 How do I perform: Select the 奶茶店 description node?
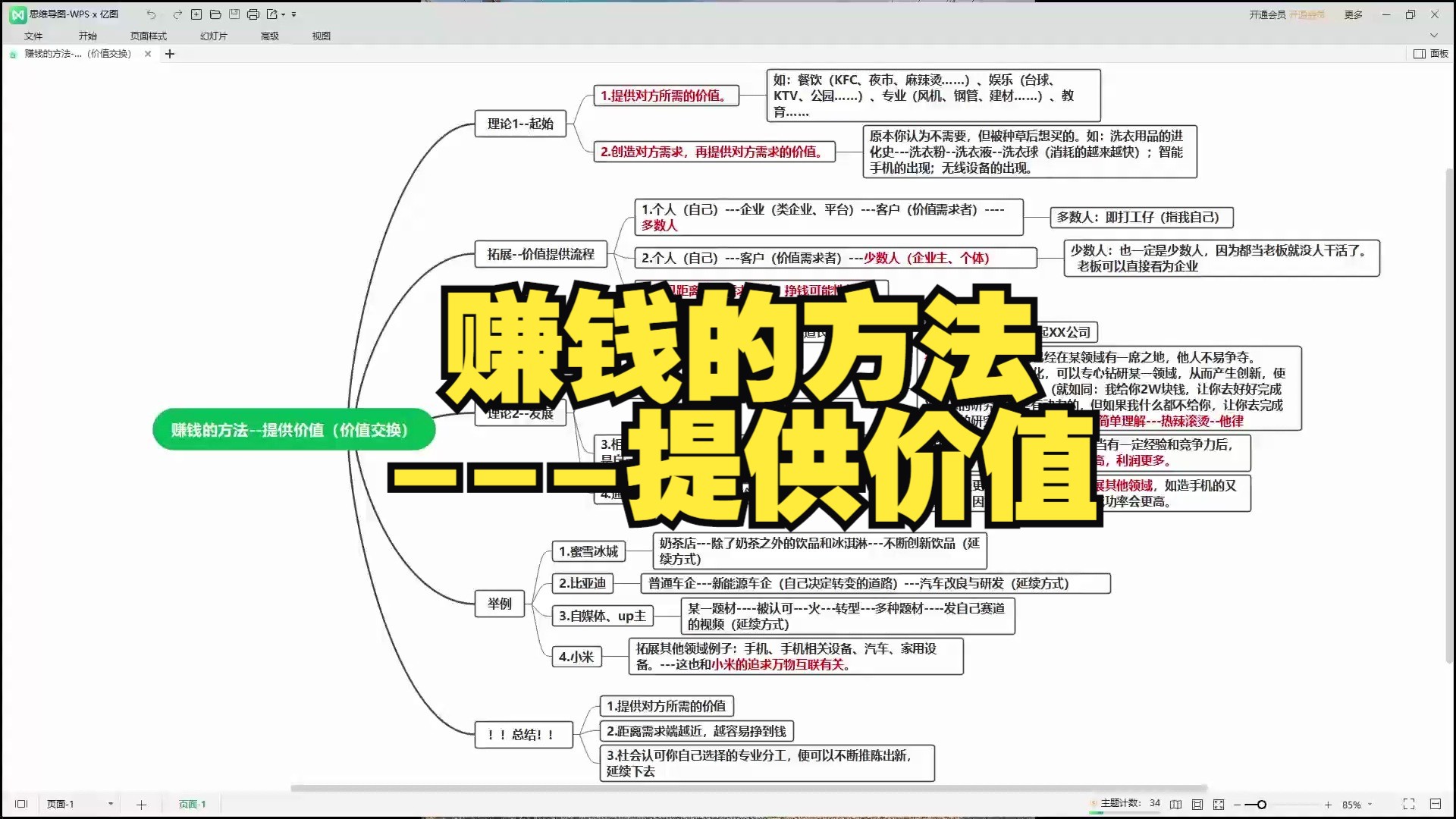click(820, 551)
